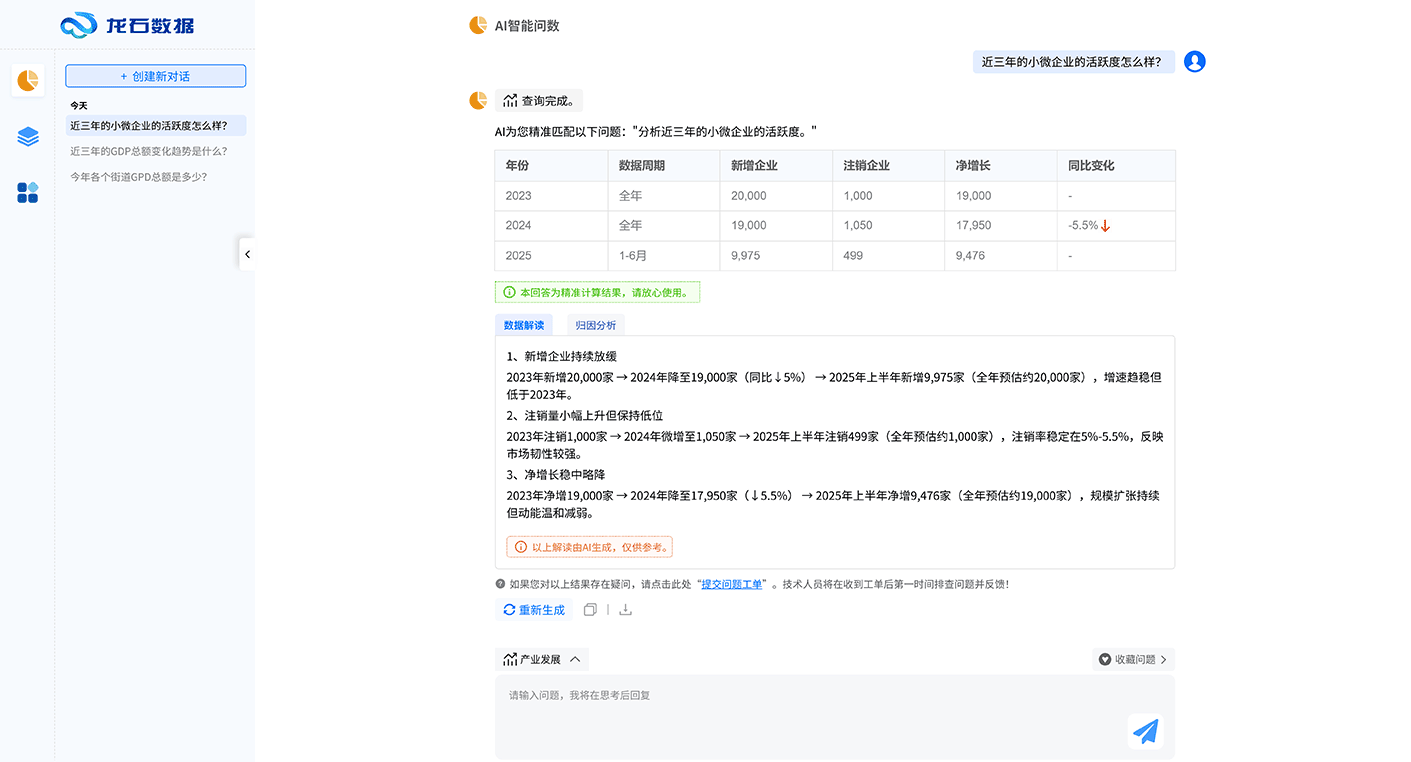Image resolution: width=1411 pixels, height=762 pixels.
Task: Open conversation 近三年的GDP总额变化趋势是什么?
Action: 149,152
